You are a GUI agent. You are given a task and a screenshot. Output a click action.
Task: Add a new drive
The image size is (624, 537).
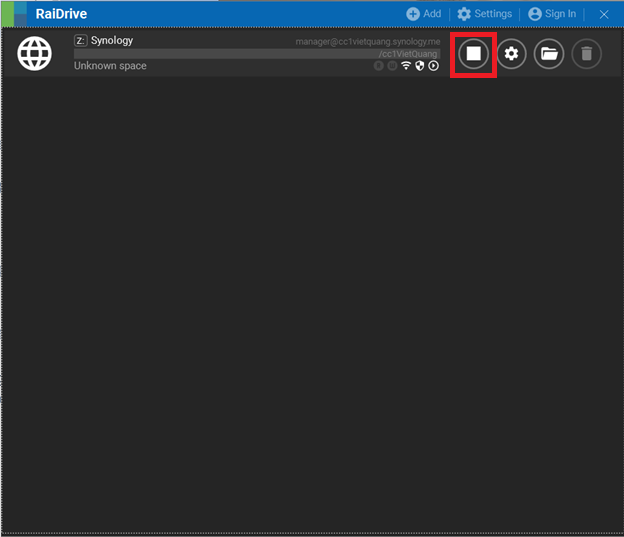(423, 14)
